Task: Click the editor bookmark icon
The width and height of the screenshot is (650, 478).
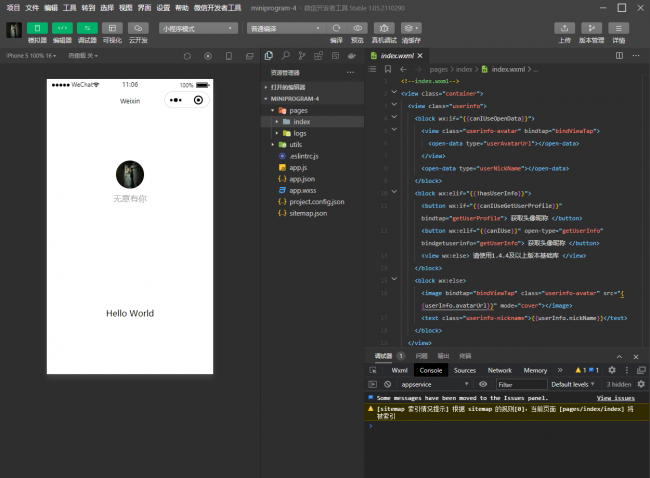Action: (x=388, y=69)
